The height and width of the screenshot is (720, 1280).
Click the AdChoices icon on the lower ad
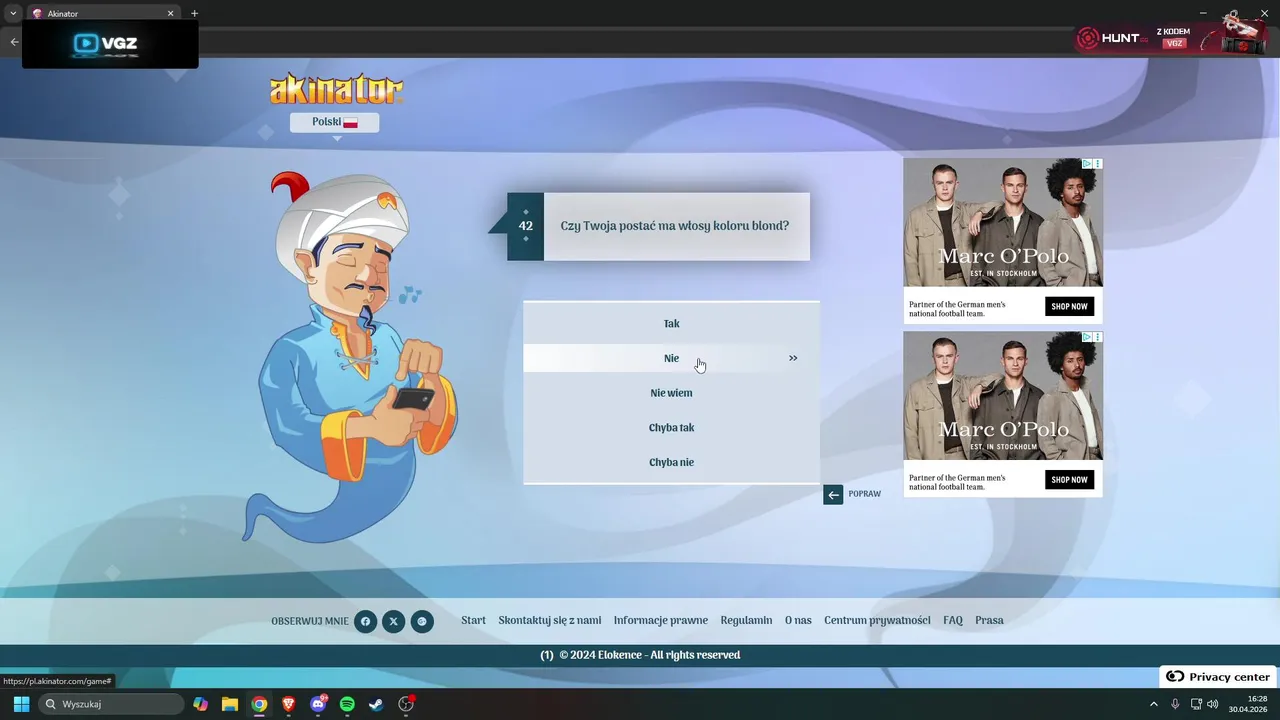click(x=1086, y=337)
